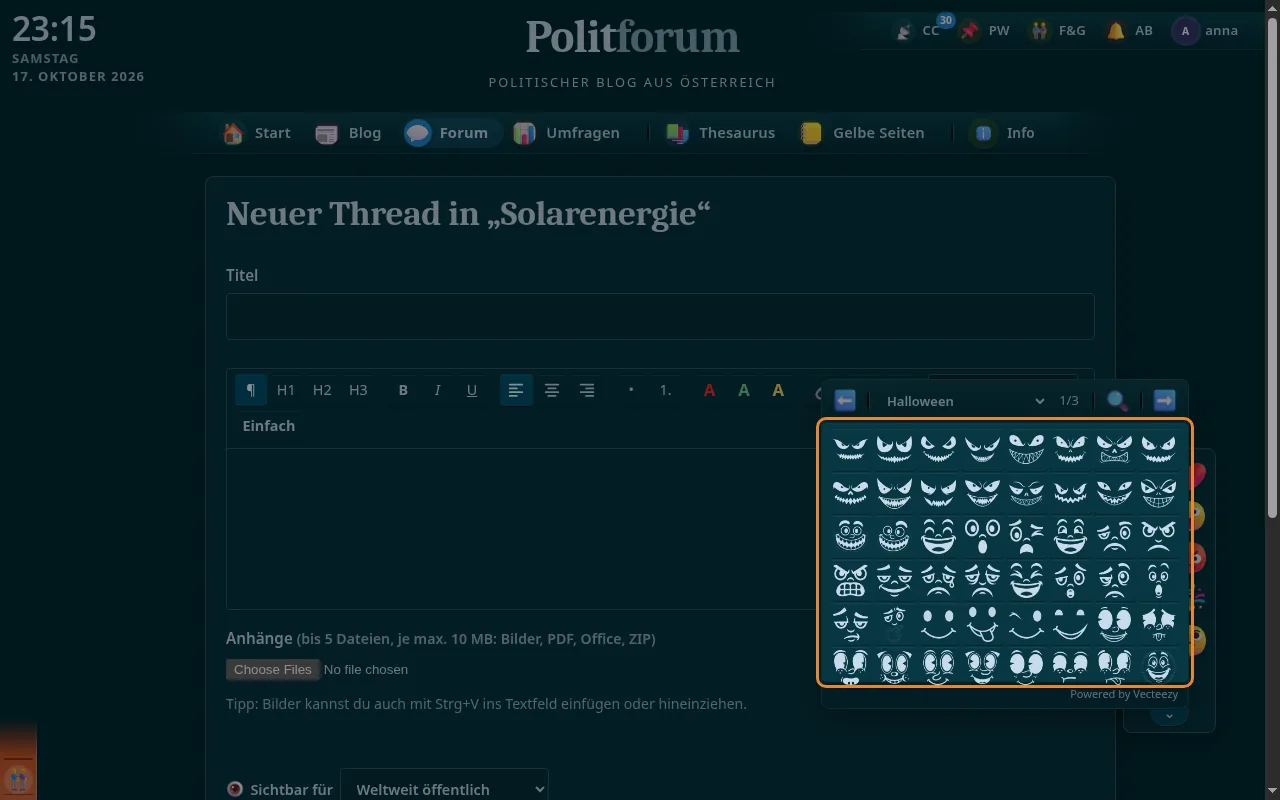This screenshot has height=800, width=1280.
Task: Pick the green text color A
Action: (744, 390)
